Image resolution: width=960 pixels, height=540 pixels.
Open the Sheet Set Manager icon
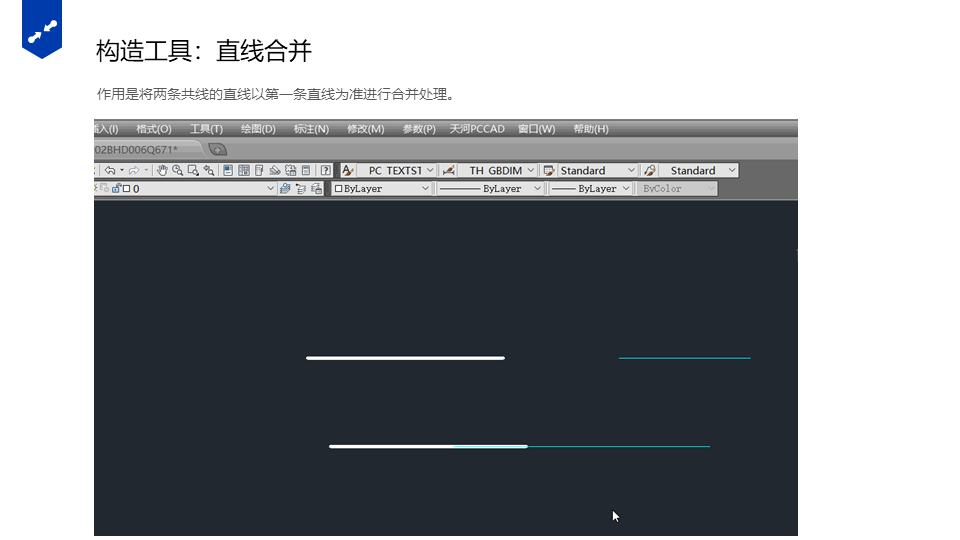(275, 171)
